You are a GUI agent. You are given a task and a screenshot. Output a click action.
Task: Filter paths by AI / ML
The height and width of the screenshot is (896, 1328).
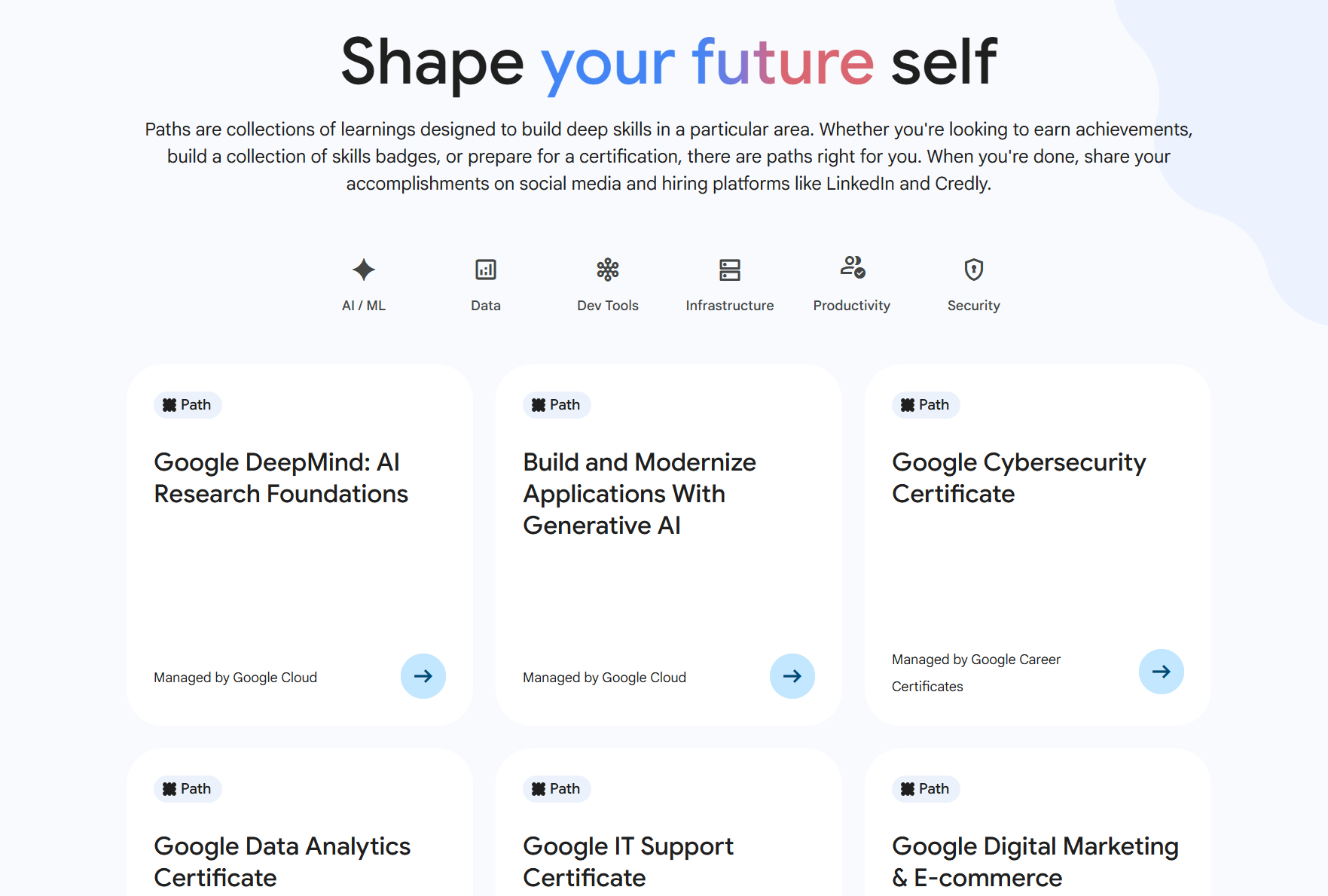pos(363,285)
